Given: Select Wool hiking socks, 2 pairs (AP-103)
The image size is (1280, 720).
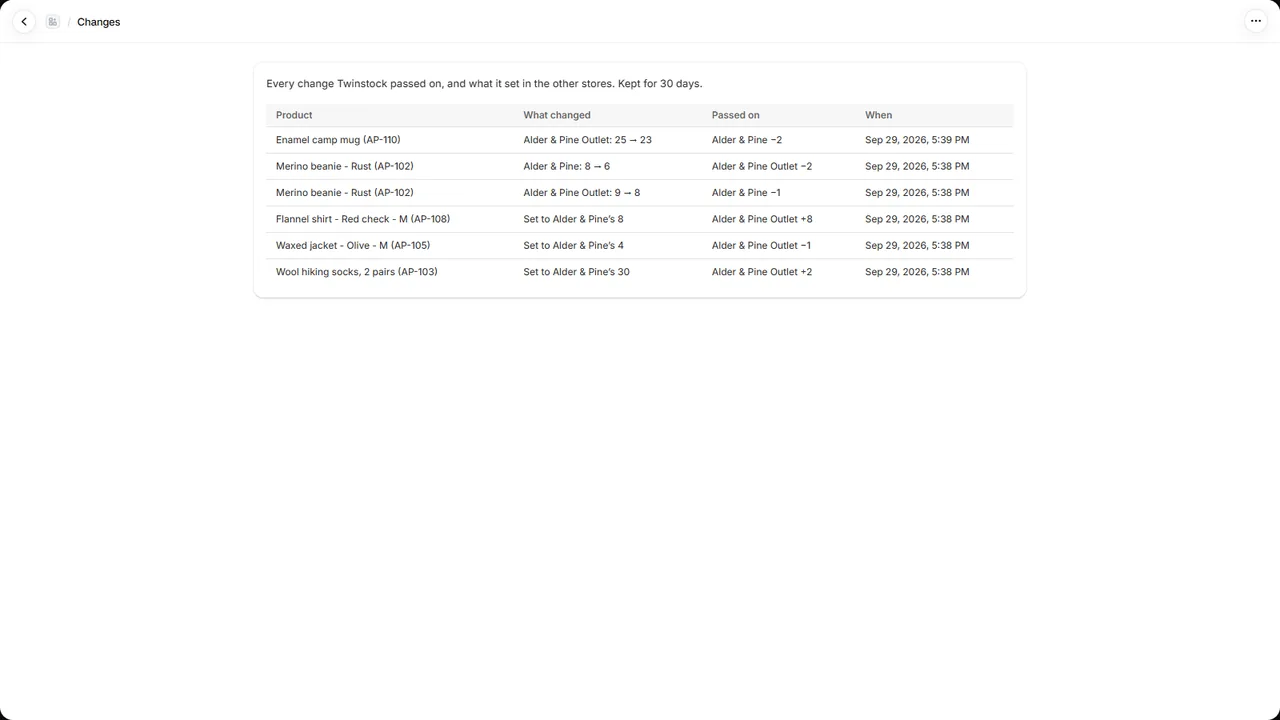Looking at the screenshot, I should pyautogui.click(x=357, y=272).
